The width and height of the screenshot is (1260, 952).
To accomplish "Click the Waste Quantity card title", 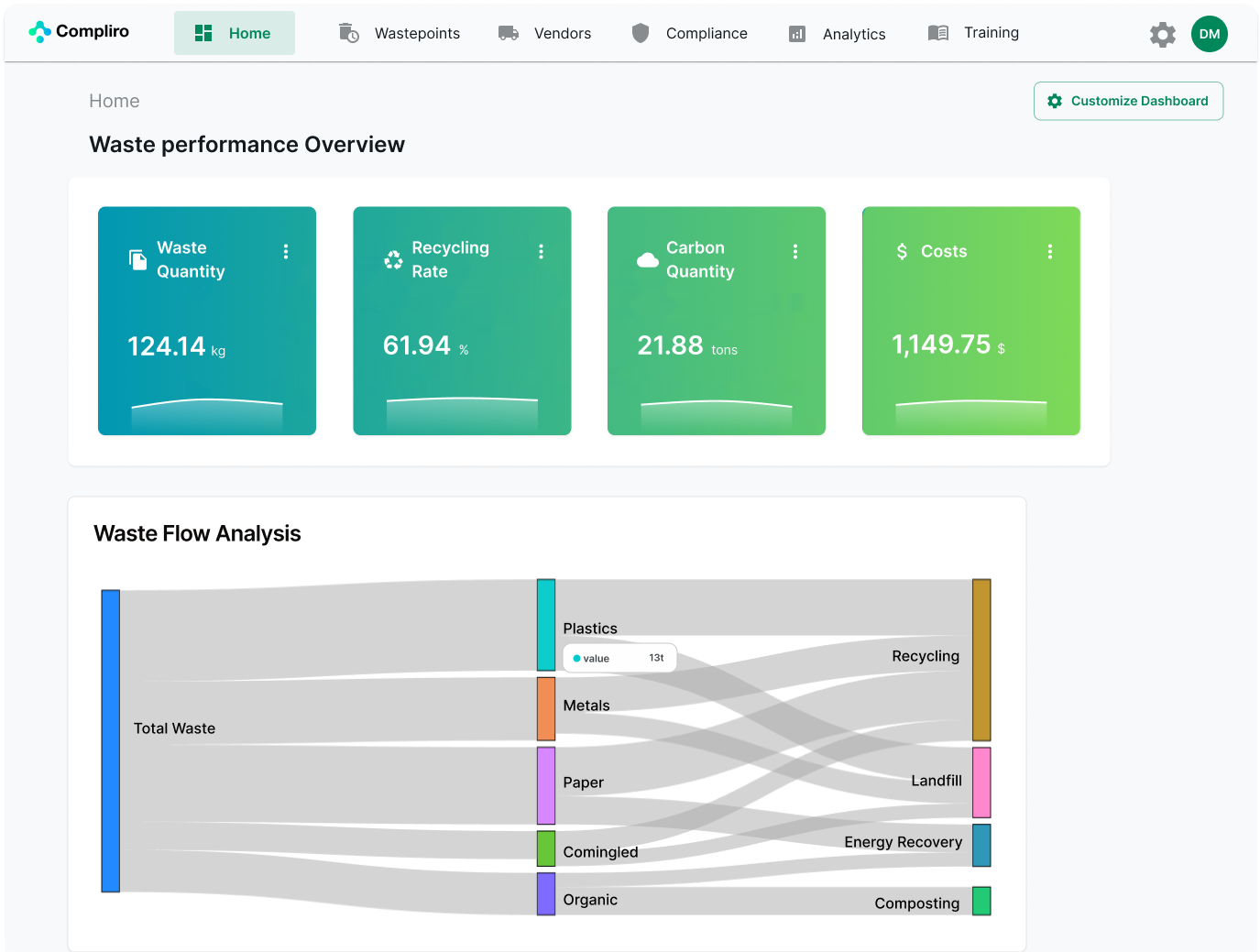I will [191, 259].
